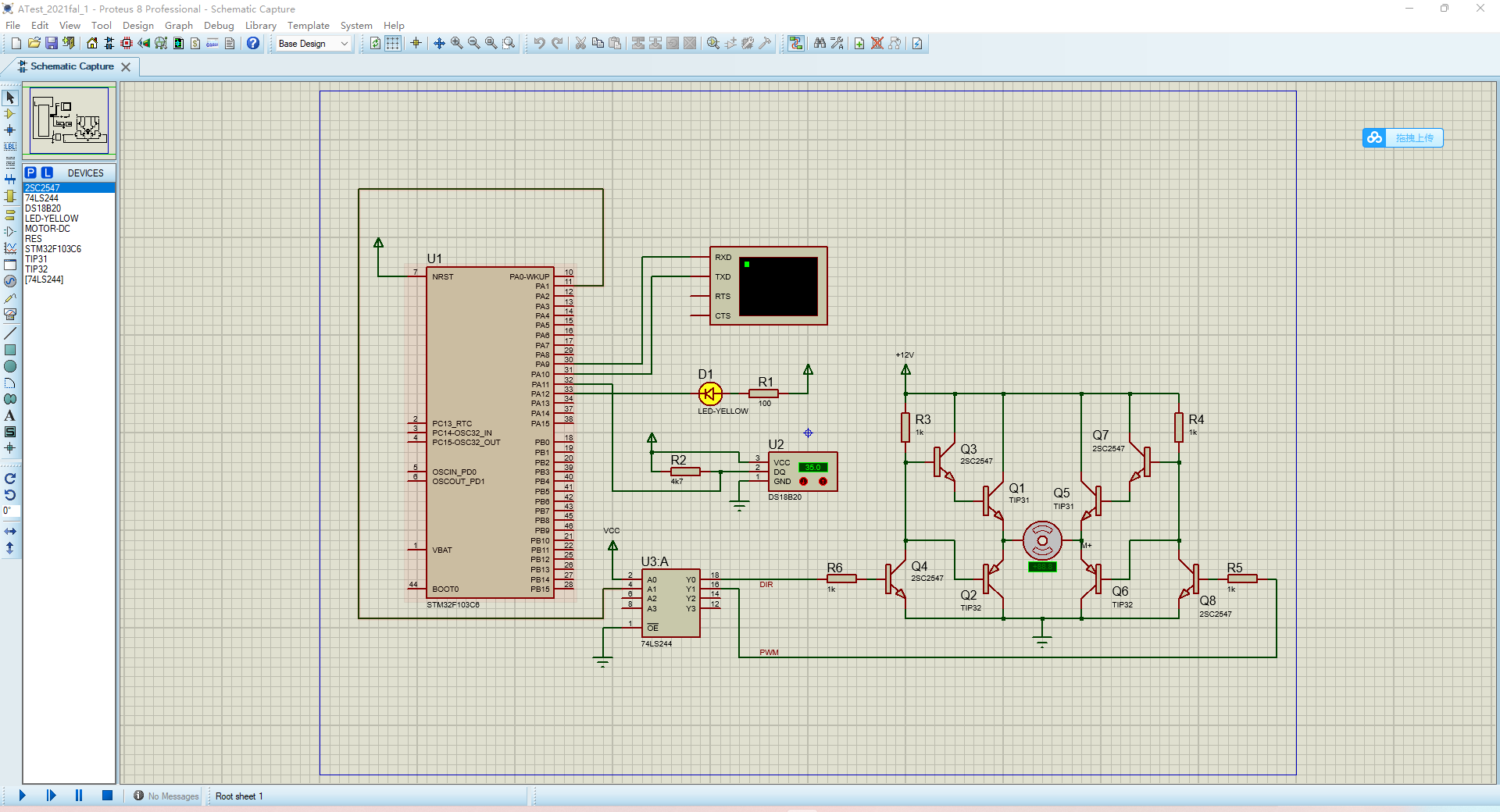This screenshot has width=1500, height=812.
Task: Select the Component Mode tool
Action: click(x=10, y=114)
